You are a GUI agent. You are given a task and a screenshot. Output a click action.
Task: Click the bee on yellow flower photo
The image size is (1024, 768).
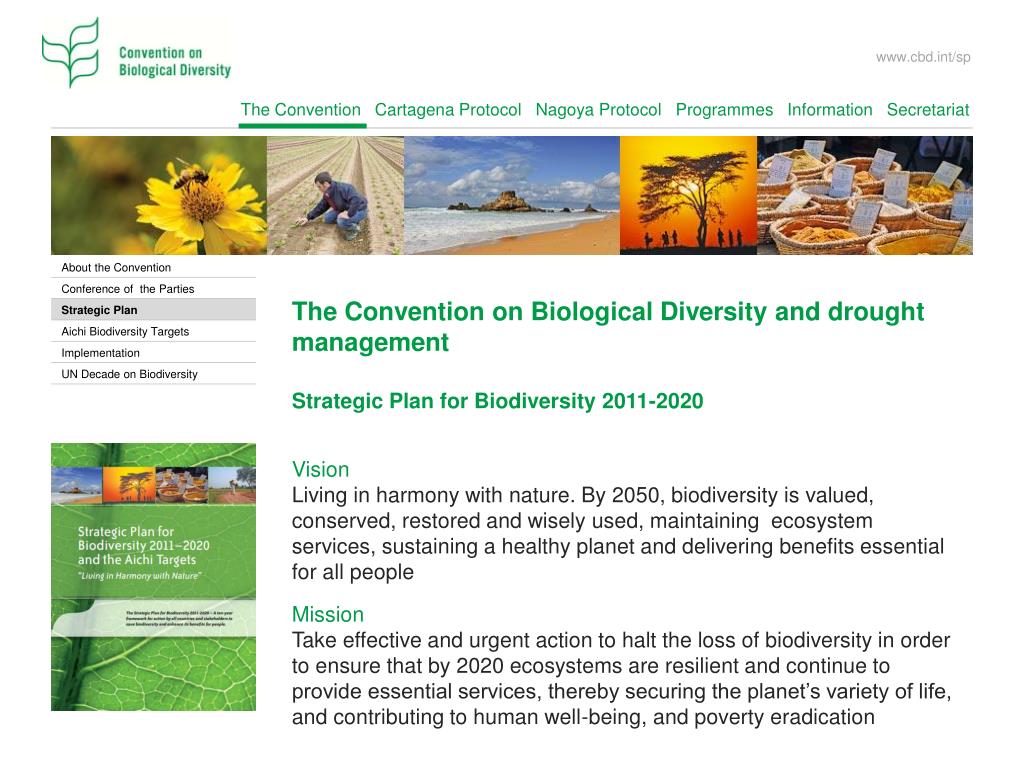tap(159, 195)
